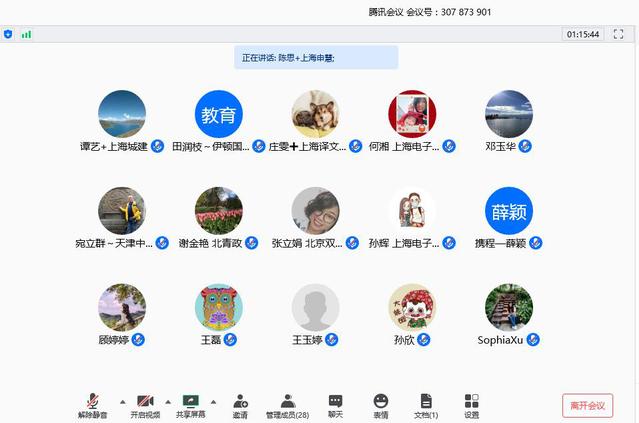Image resolution: width=639 pixels, height=423 pixels.
Task: Open the 邀请 invite icon
Action: [x=240, y=404]
